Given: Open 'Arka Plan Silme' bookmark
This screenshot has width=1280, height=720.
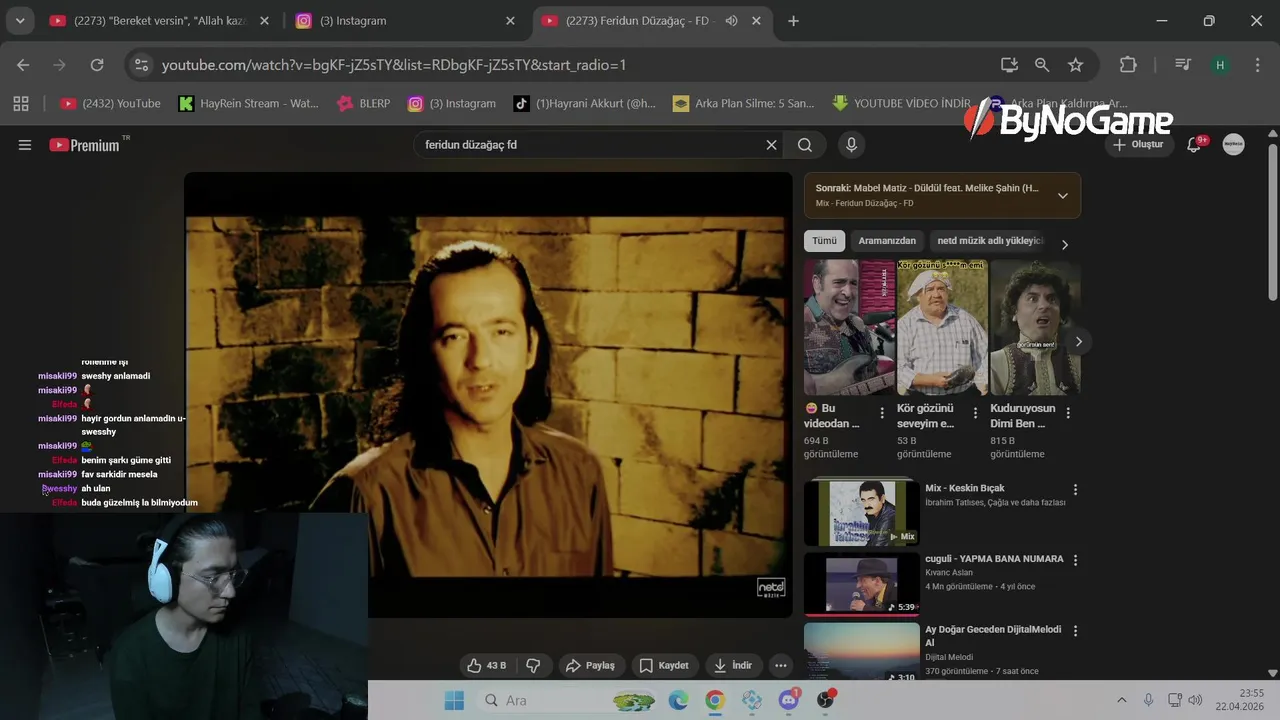Looking at the screenshot, I should coord(744,103).
